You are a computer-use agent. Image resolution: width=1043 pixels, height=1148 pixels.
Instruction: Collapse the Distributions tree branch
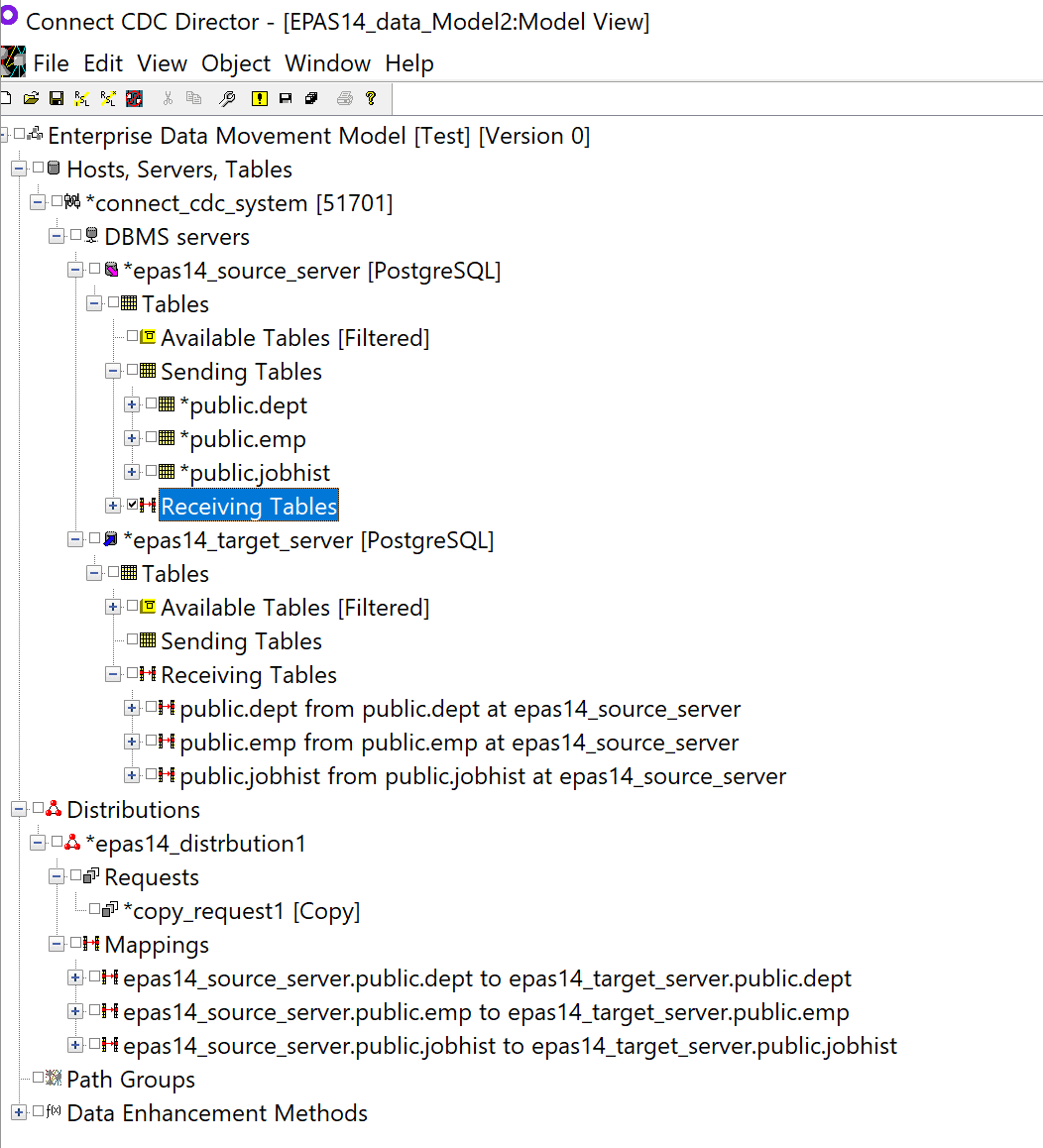(x=18, y=809)
